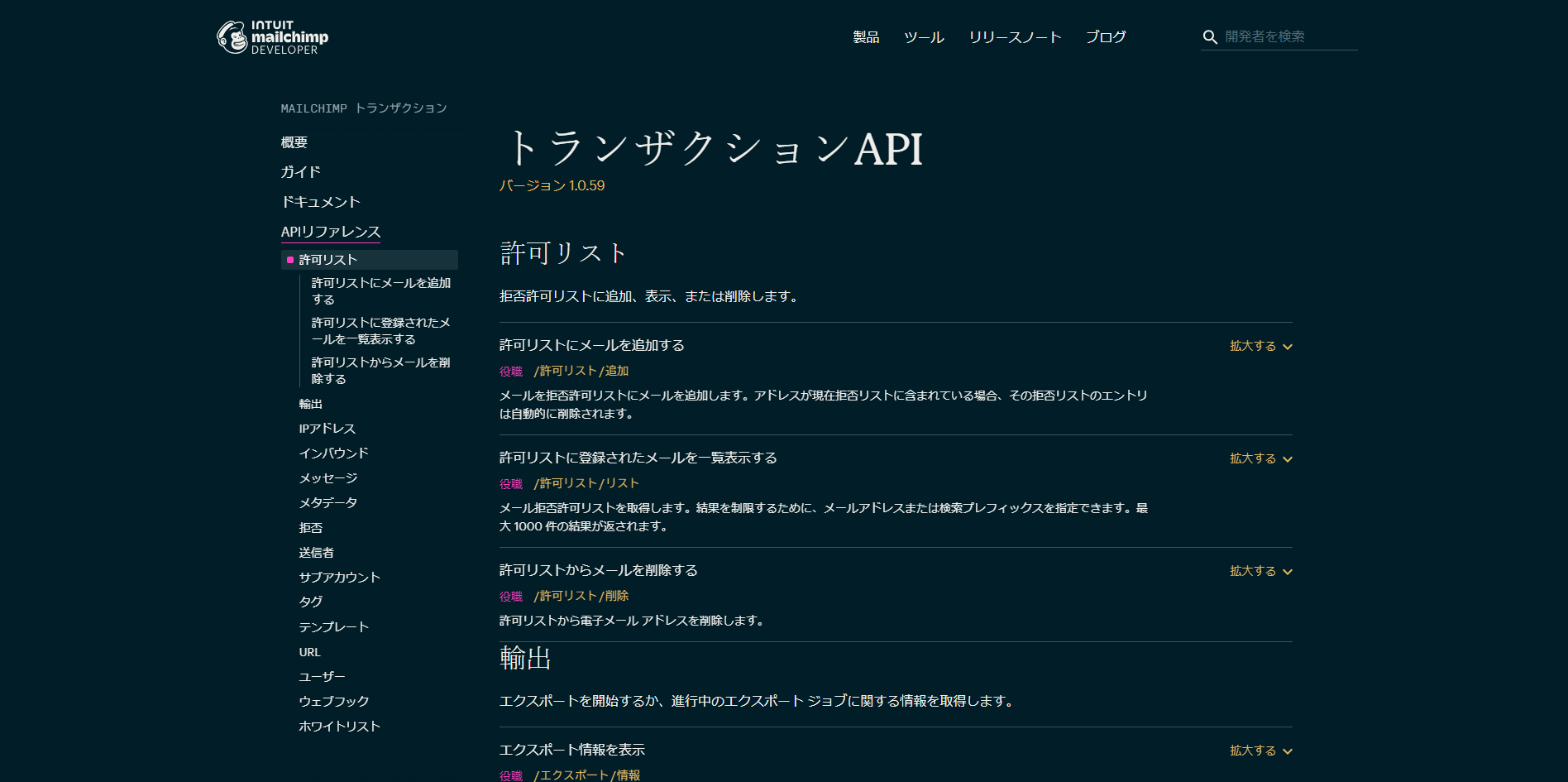Go to 概要 in the sidebar
Screen dimensions: 1568x782
294,142
